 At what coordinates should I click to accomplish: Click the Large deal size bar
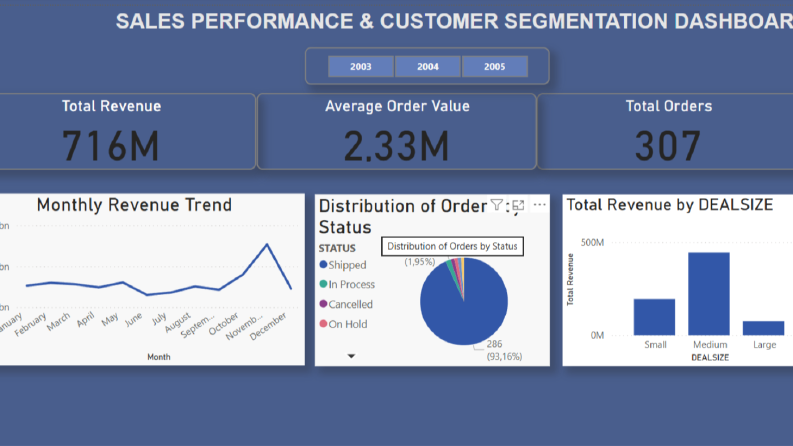[x=764, y=328]
